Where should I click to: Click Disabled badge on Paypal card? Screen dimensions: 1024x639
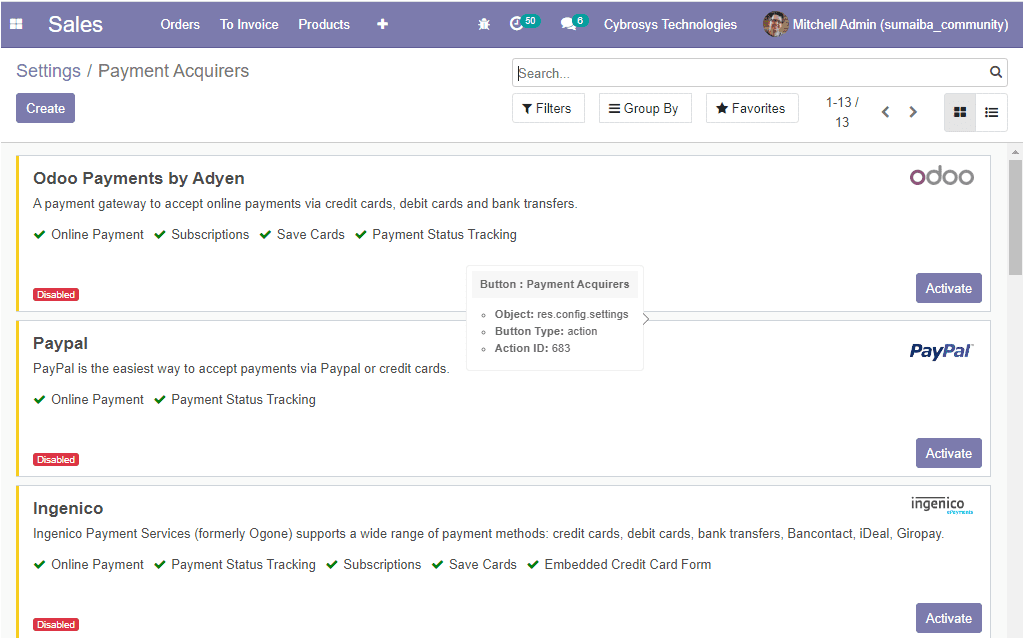pyautogui.click(x=56, y=460)
